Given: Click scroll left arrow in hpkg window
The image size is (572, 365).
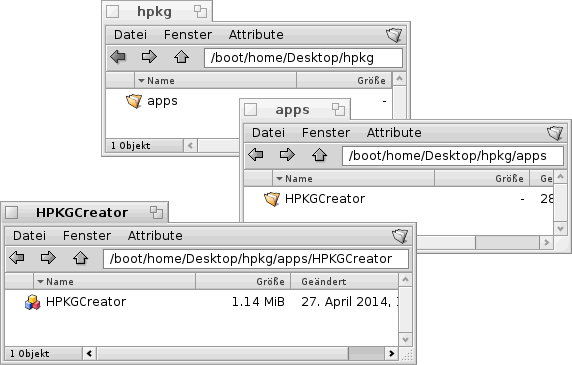Looking at the screenshot, I should coord(190,146).
